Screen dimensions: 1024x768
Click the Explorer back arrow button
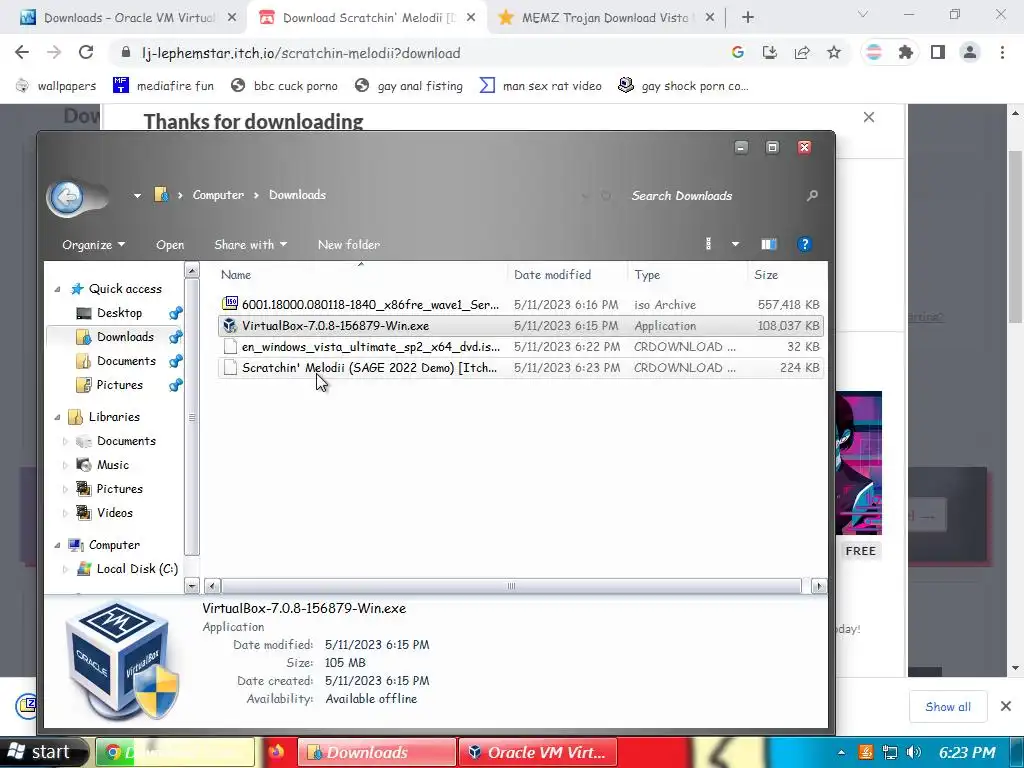67,197
